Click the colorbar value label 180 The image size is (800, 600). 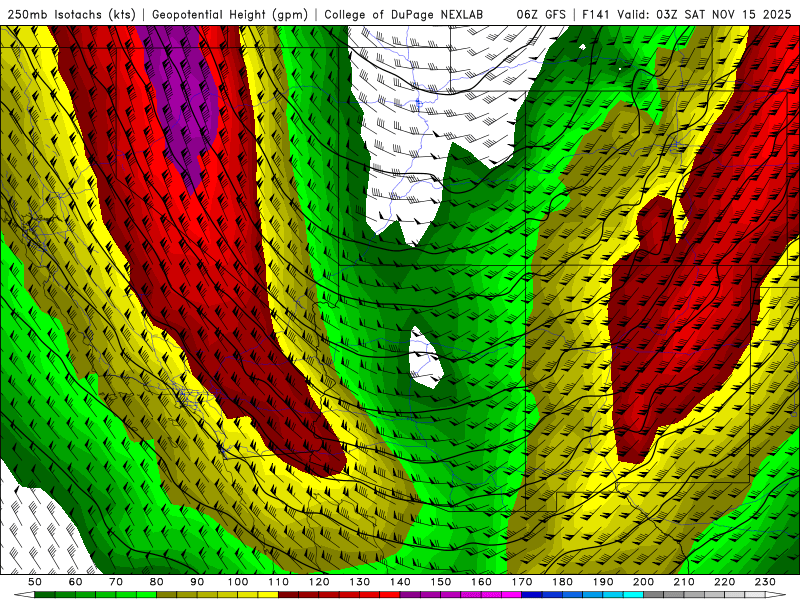[562, 582]
